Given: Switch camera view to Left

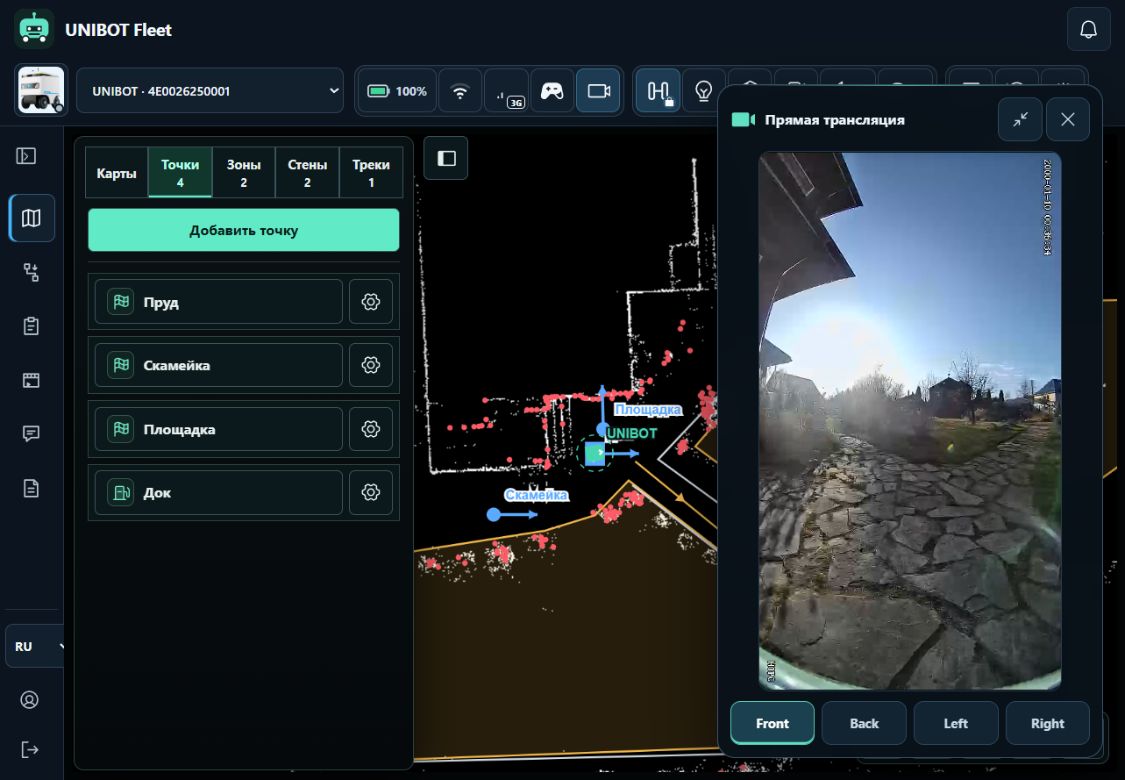Looking at the screenshot, I should point(956,723).
